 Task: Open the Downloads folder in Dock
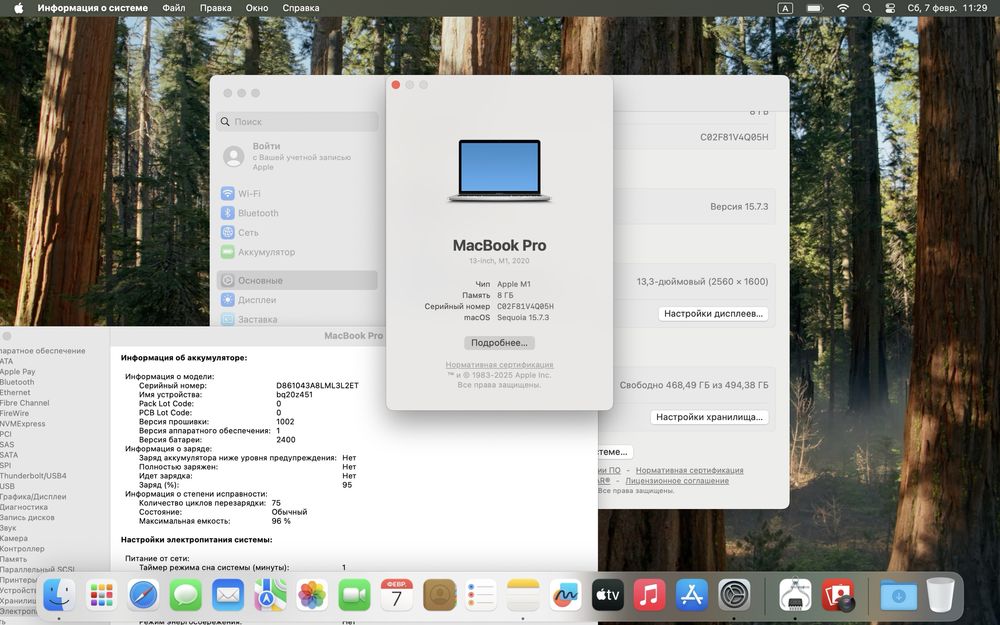[898, 595]
